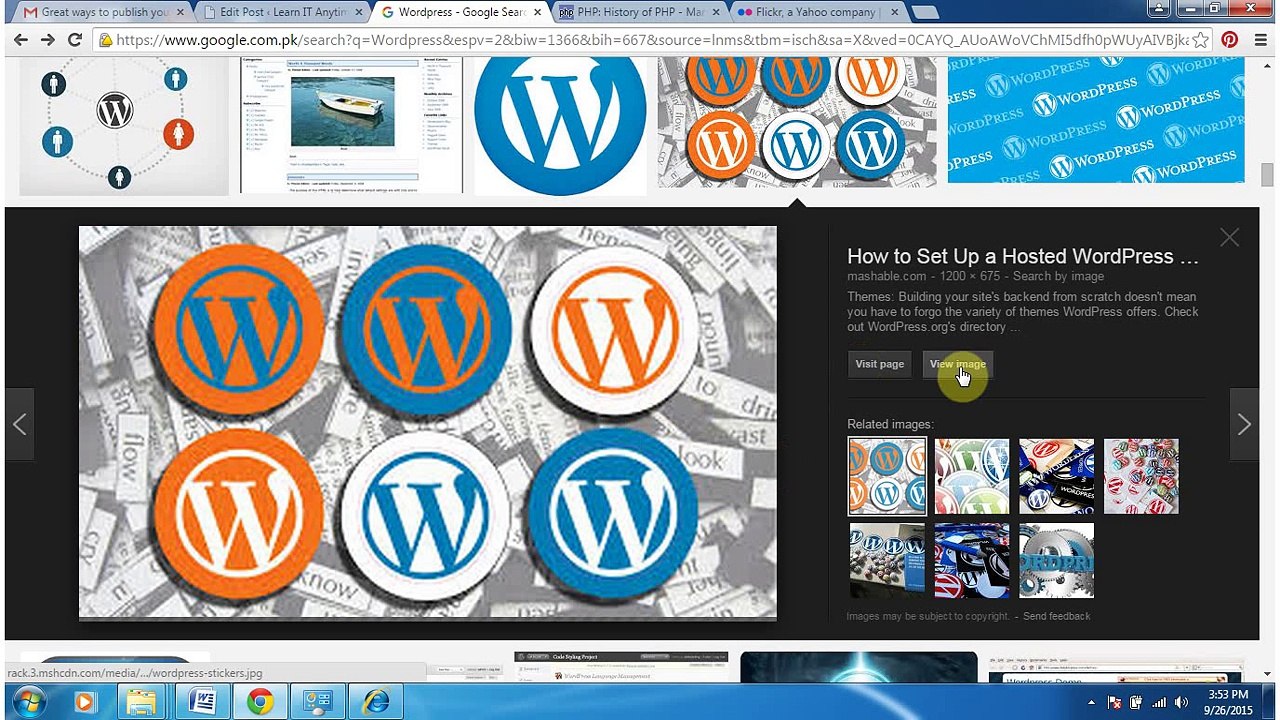Viewport: 1280px width, 720px height.
Task: Close the Gmail tab
Action: pos(181,12)
